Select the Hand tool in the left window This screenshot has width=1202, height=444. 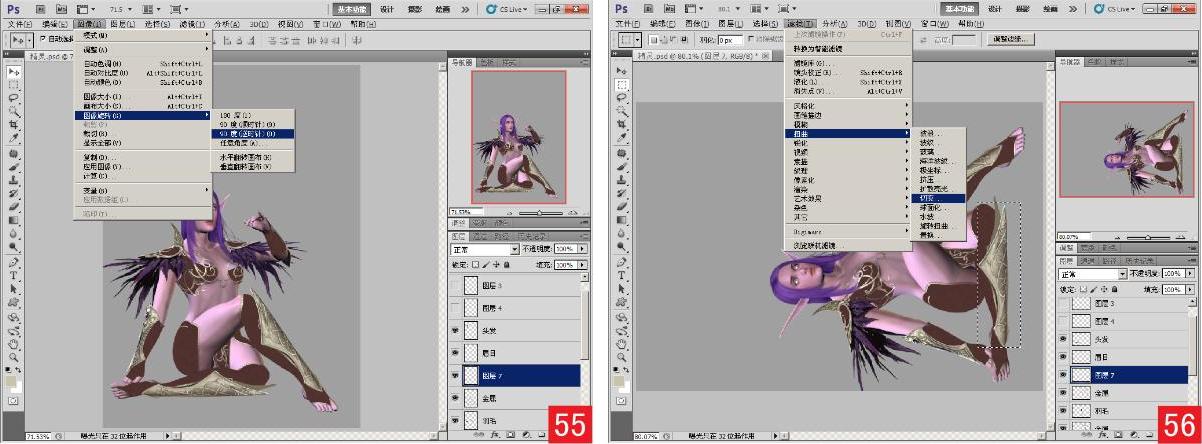(14, 343)
